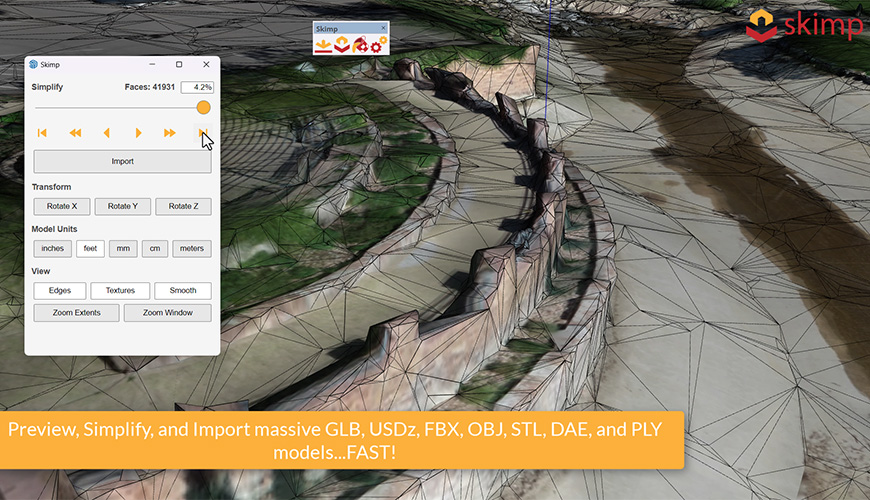Click the fast-forward double-arrow button

tap(170, 133)
